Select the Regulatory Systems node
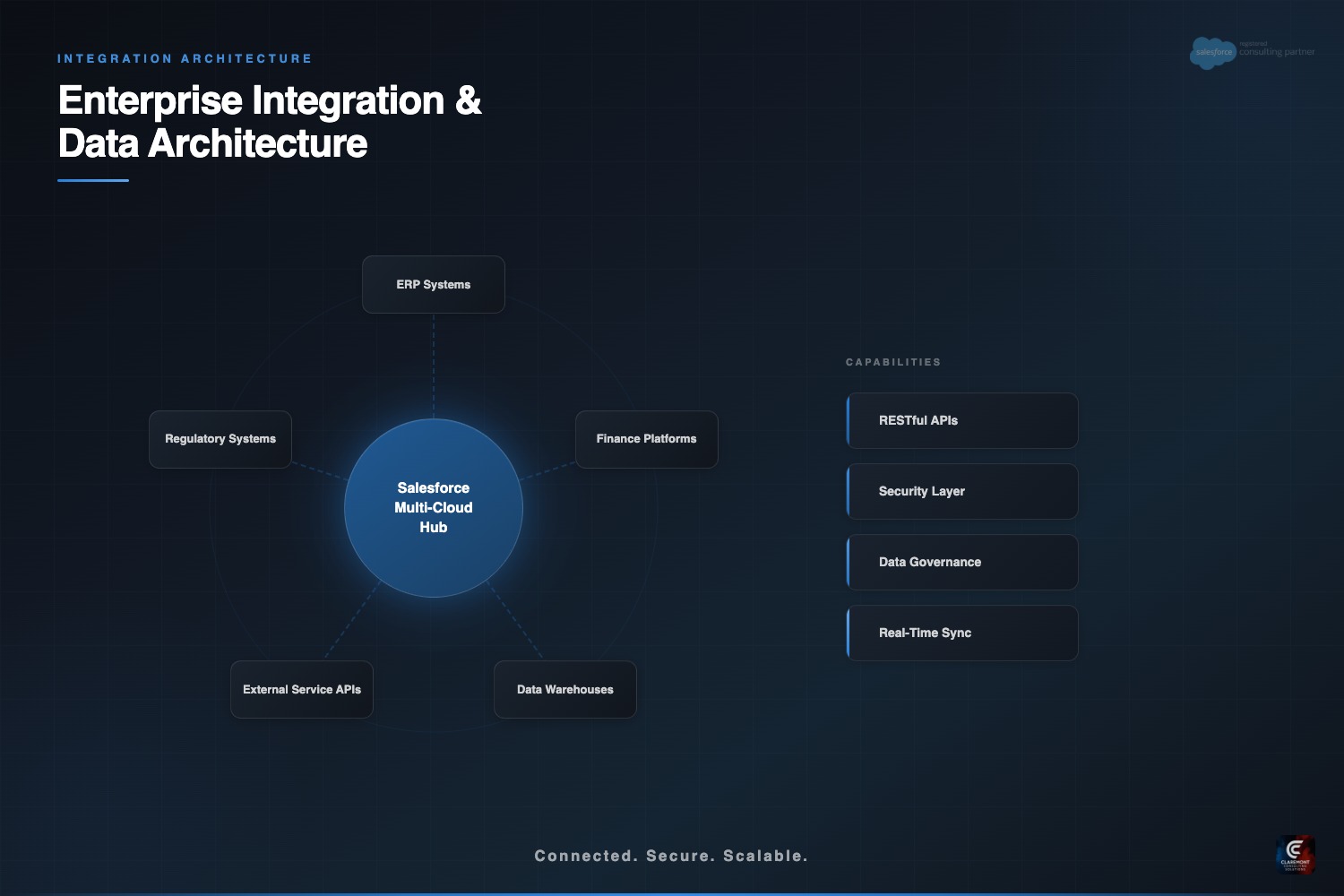Viewport: 1344px width, 896px height. 220,439
